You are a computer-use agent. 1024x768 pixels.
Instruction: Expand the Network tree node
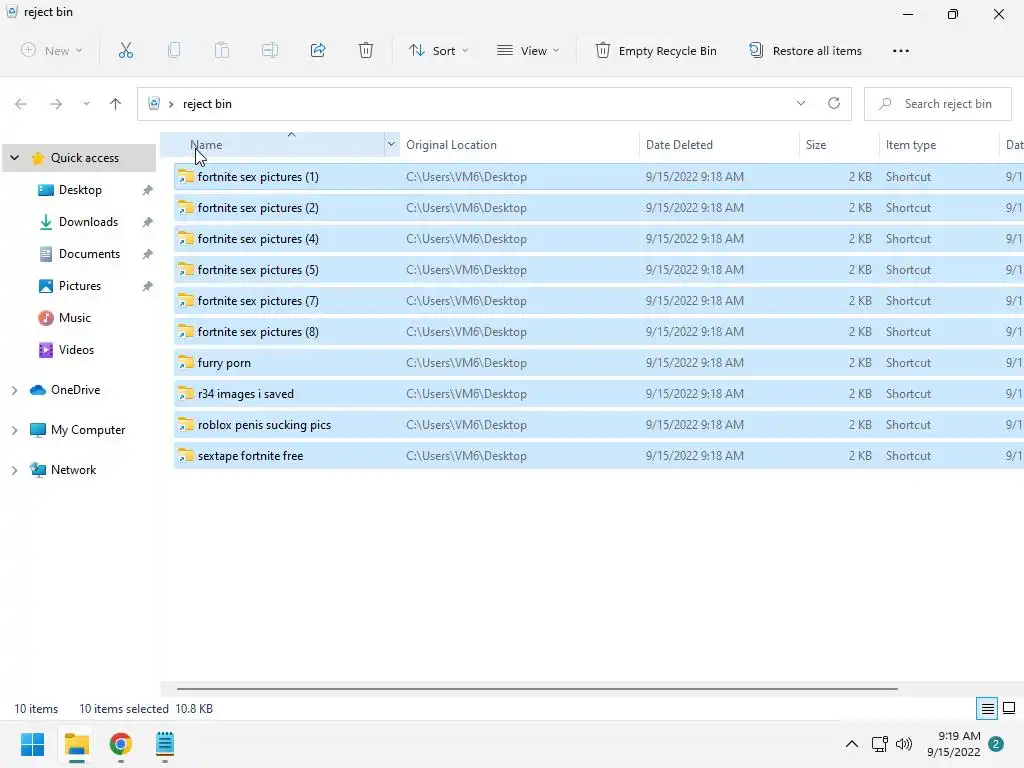tap(14, 470)
